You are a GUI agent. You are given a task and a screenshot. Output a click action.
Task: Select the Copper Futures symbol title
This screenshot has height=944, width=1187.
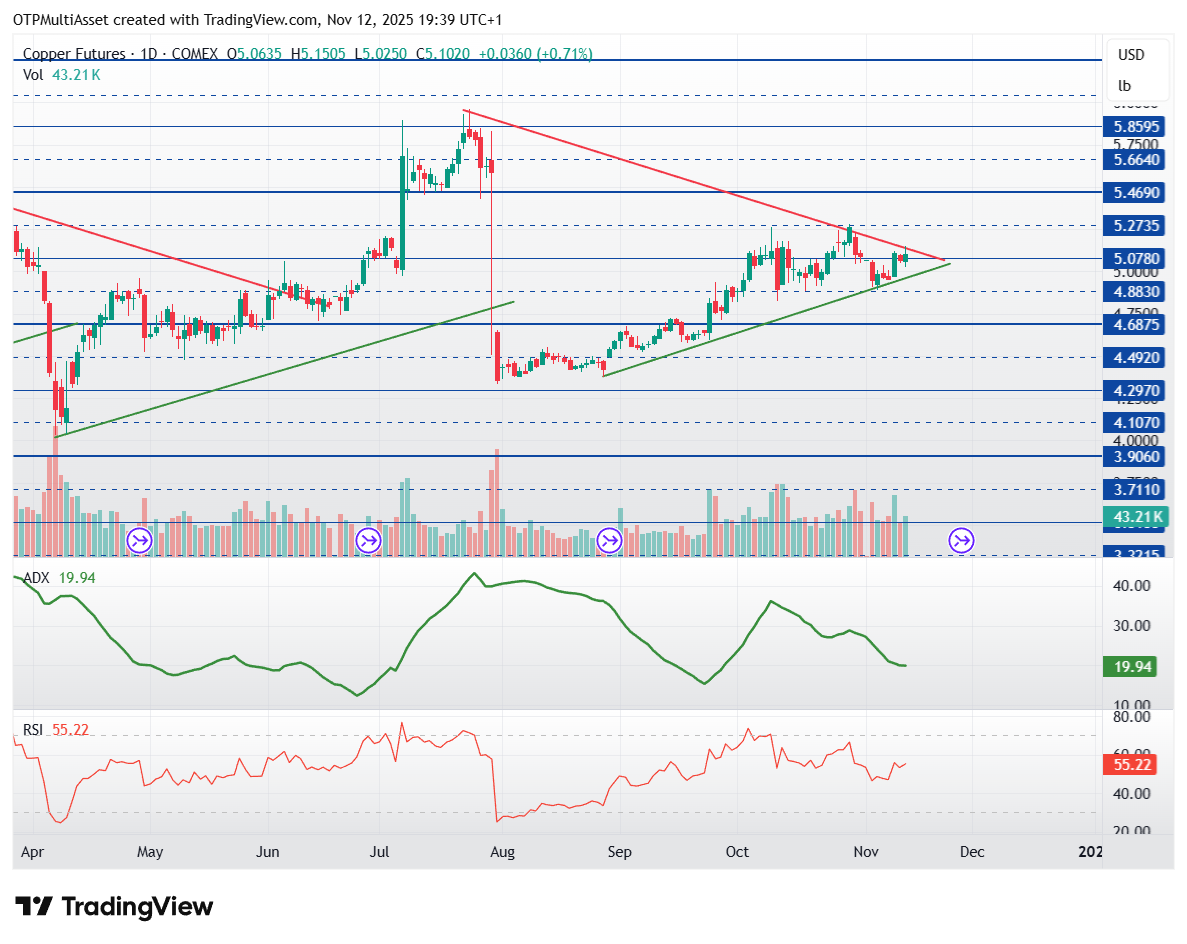(x=74, y=54)
